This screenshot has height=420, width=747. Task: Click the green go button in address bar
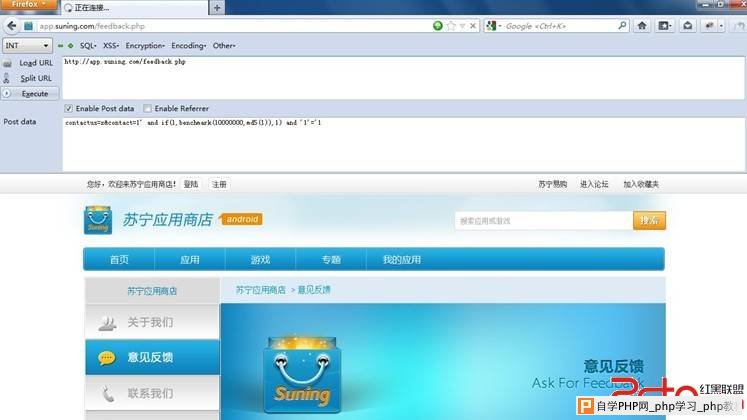[x=437, y=26]
